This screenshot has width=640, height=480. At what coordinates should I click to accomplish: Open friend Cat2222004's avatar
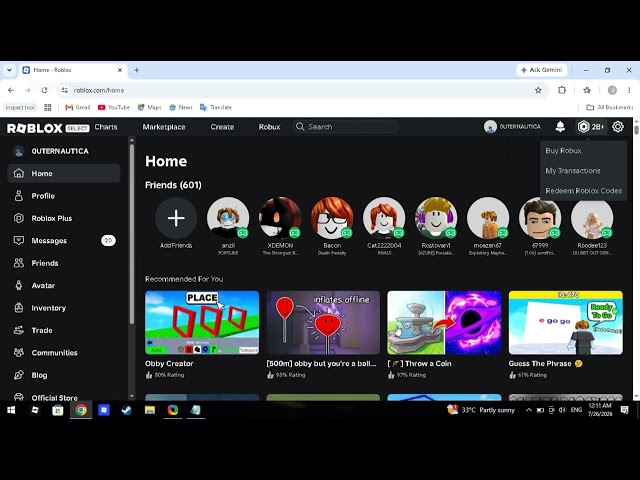384,218
